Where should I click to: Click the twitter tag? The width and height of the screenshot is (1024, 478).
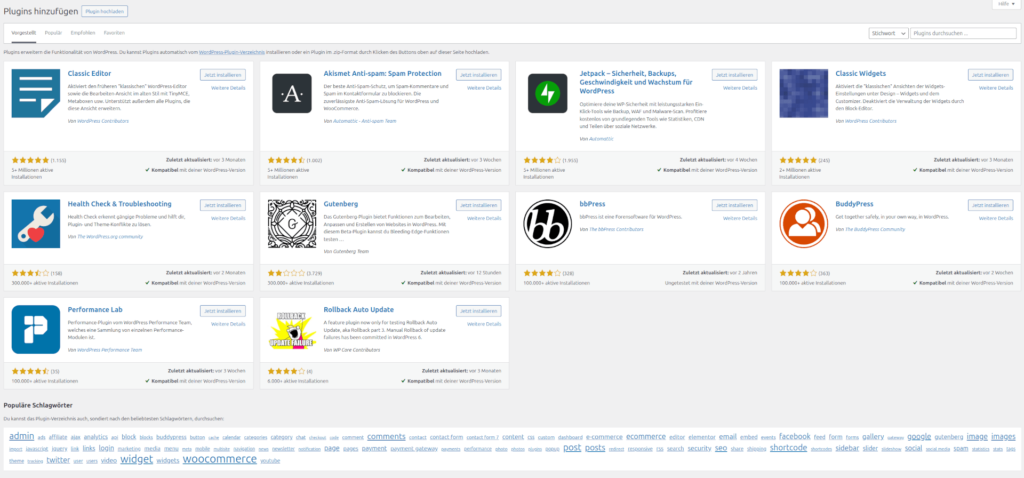(x=58, y=460)
